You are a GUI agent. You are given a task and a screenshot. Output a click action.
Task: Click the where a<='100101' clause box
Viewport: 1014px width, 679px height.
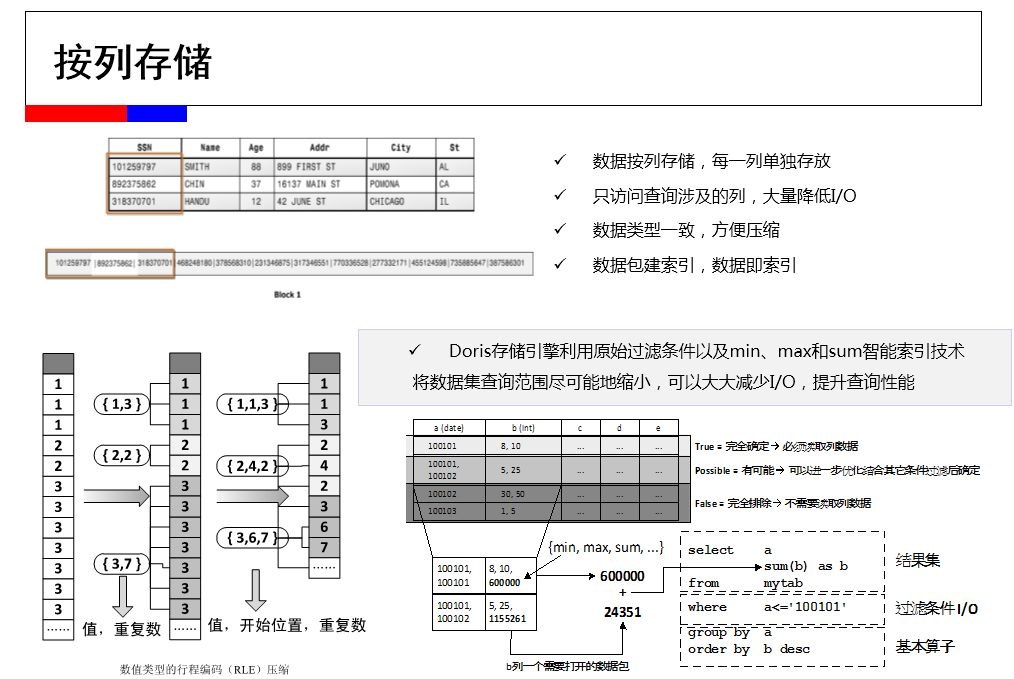[x=779, y=607]
